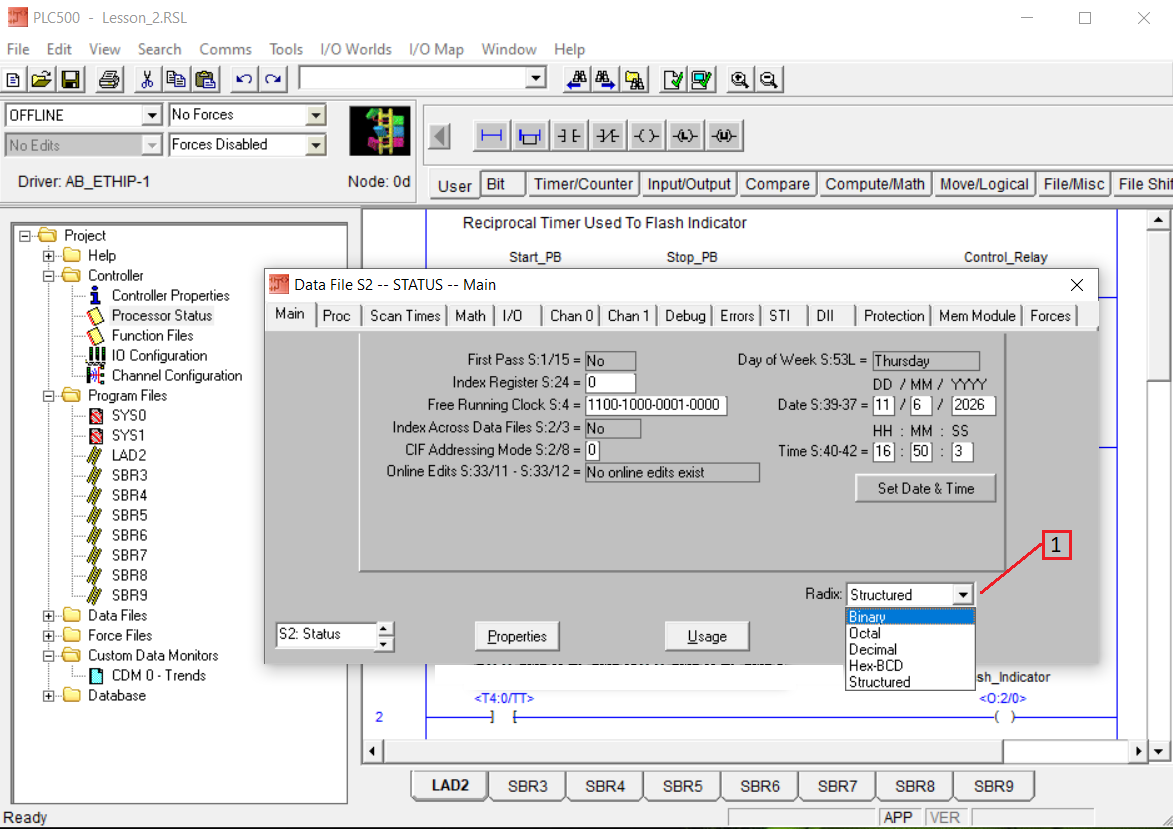The image size is (1173, 829).
Task: Insert an Examine If Closed contact
Action: tap(569, 135)
